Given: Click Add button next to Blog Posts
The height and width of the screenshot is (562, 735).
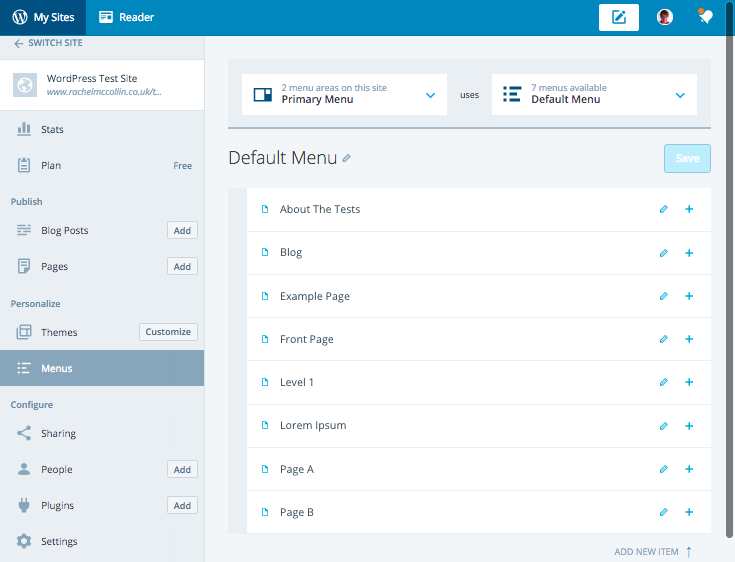Looking at the screenshot, I should tap(182, 230).
